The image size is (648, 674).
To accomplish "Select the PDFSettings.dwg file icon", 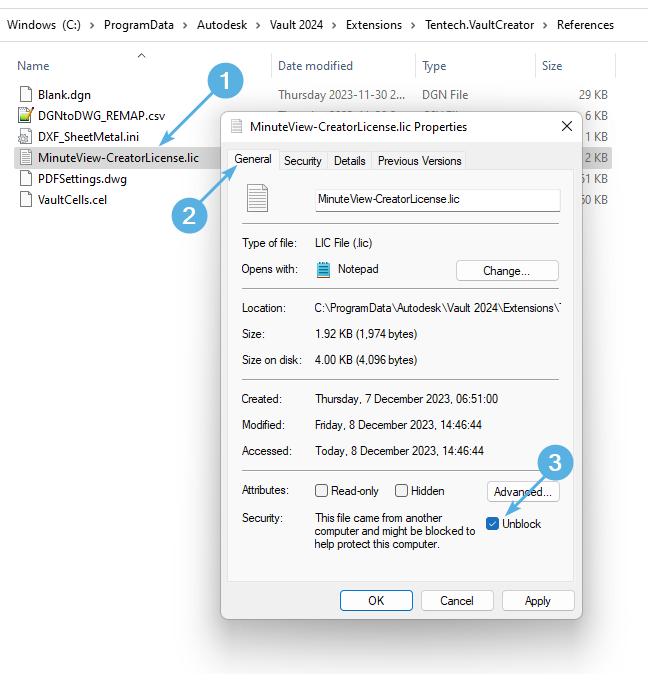I will [26, 178].
